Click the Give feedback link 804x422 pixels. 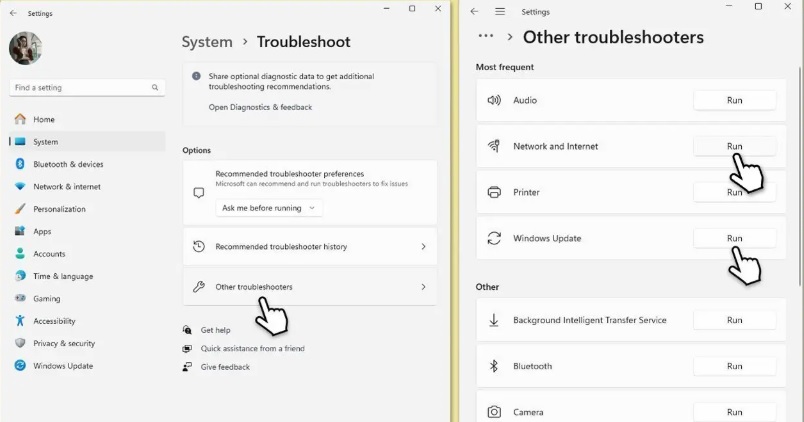click(x=225, y=367)
